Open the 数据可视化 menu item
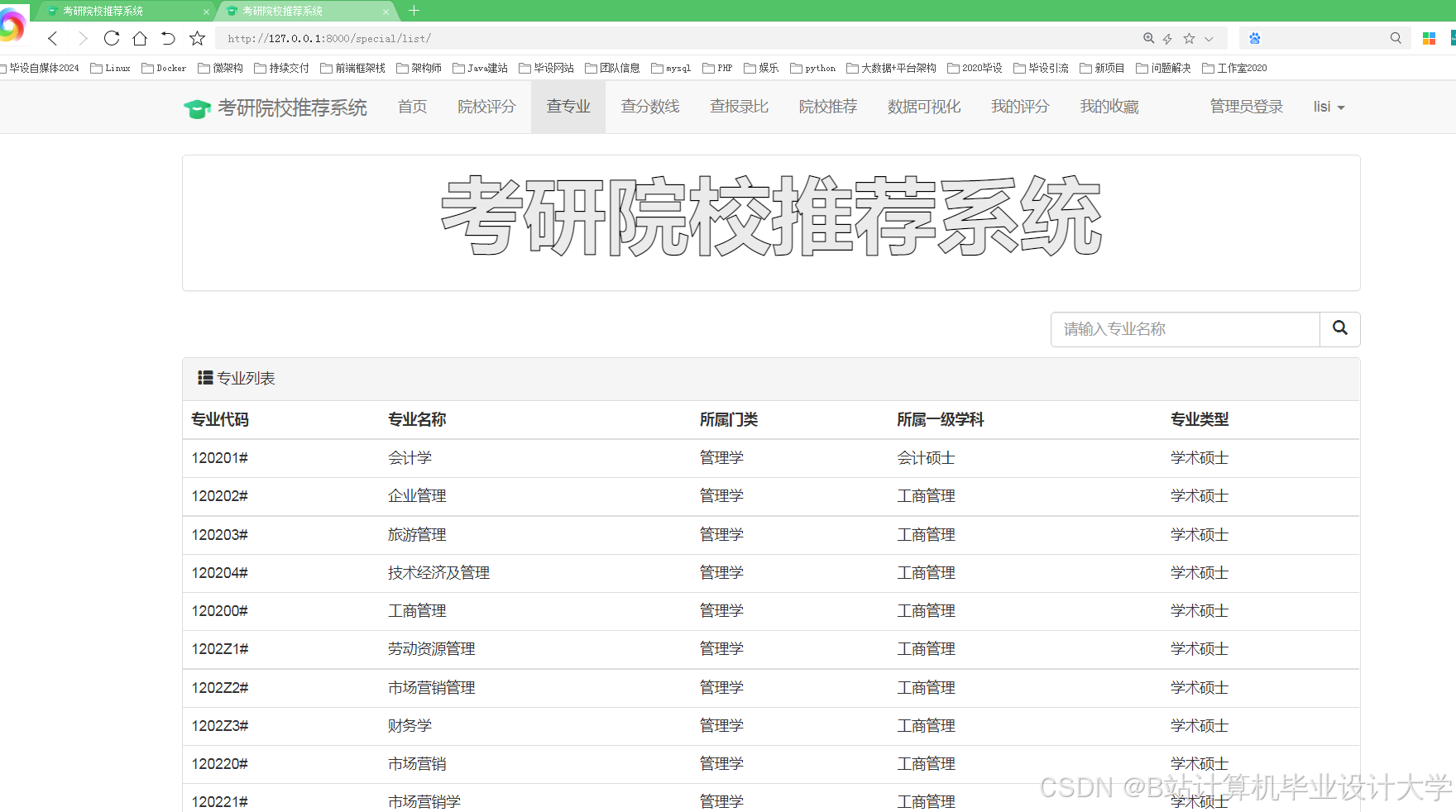Screen dimensions: 1456x812 (924, 106)
